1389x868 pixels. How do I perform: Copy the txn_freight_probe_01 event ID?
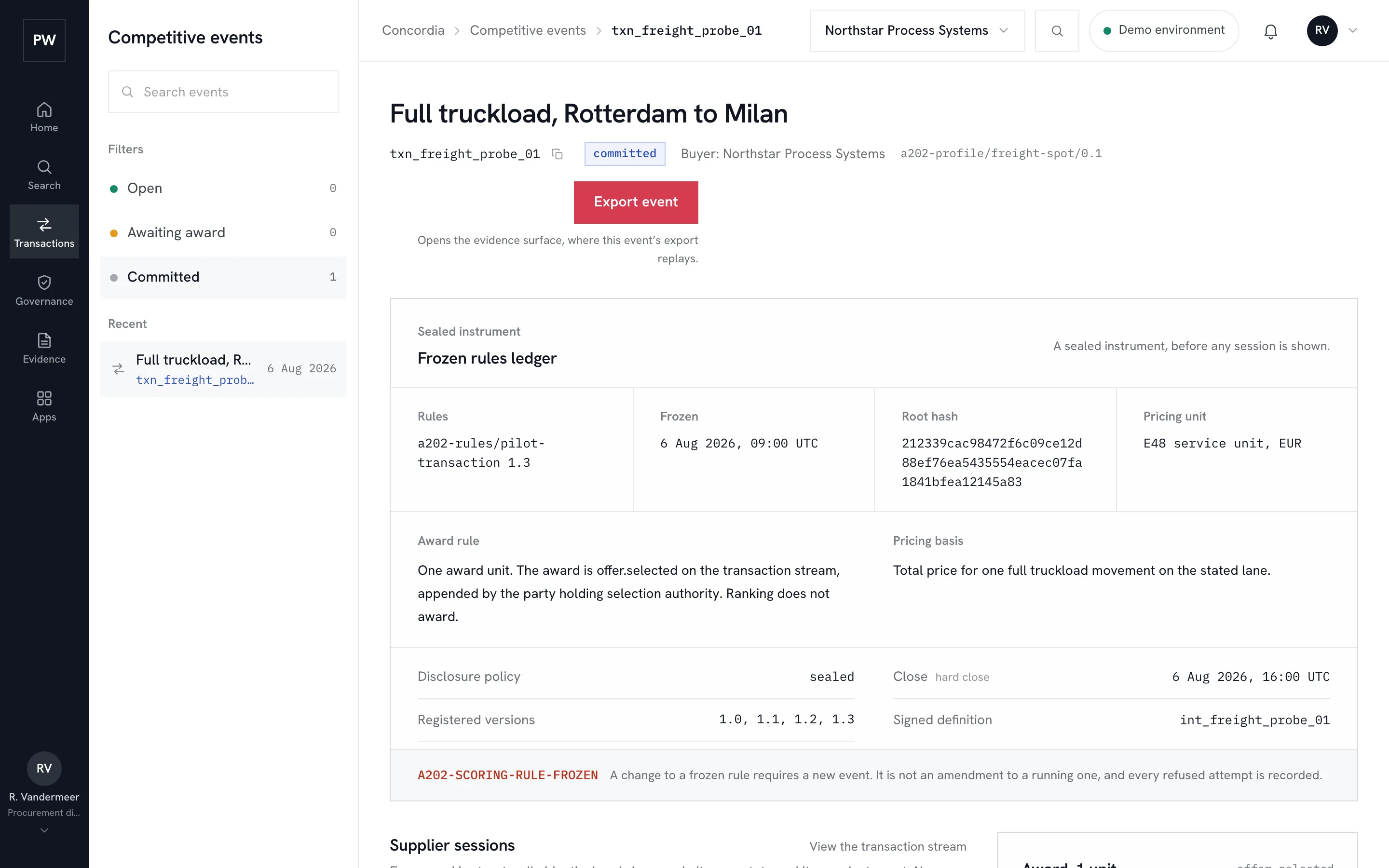pos(558,154)
